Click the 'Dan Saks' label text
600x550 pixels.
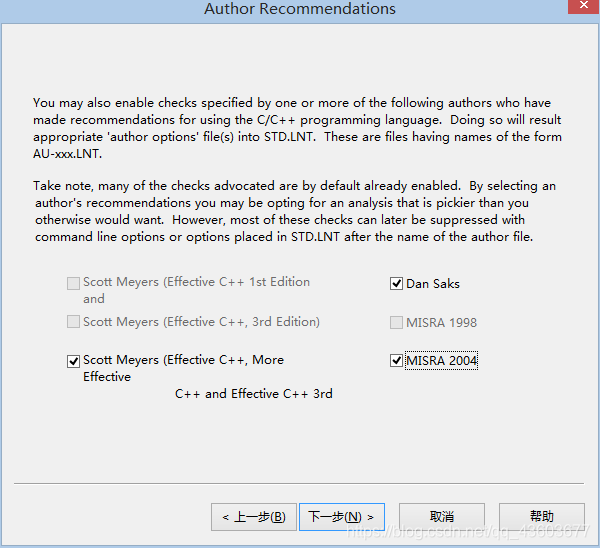click(x=433, y=284)
